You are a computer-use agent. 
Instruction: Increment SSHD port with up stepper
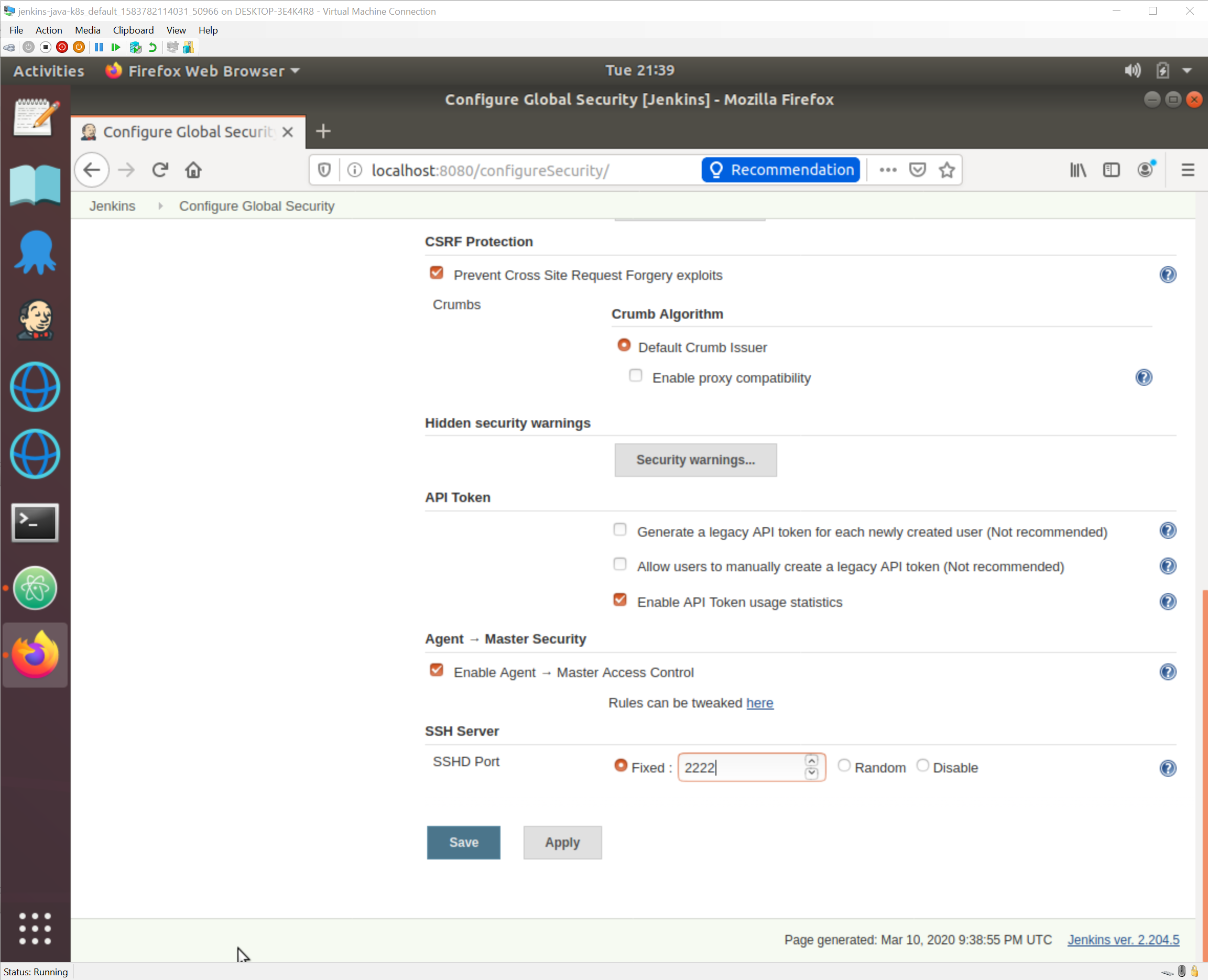point(811,760)
